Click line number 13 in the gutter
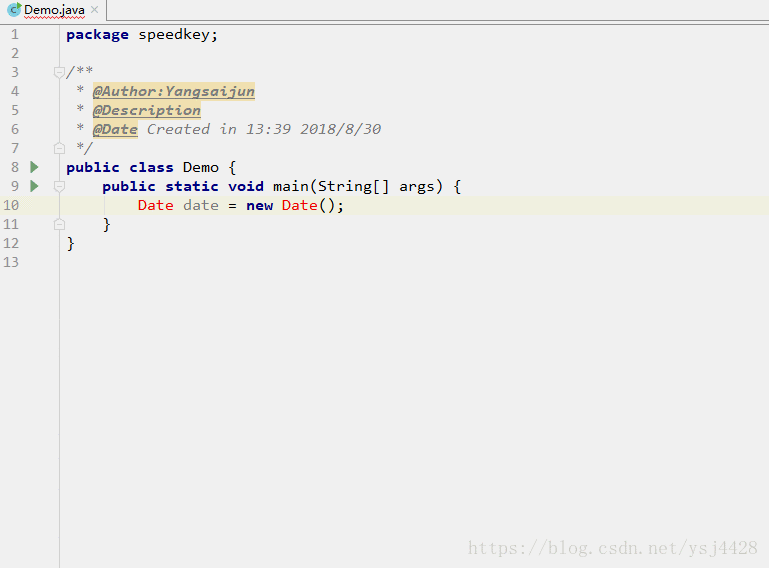 coord(11,262)
